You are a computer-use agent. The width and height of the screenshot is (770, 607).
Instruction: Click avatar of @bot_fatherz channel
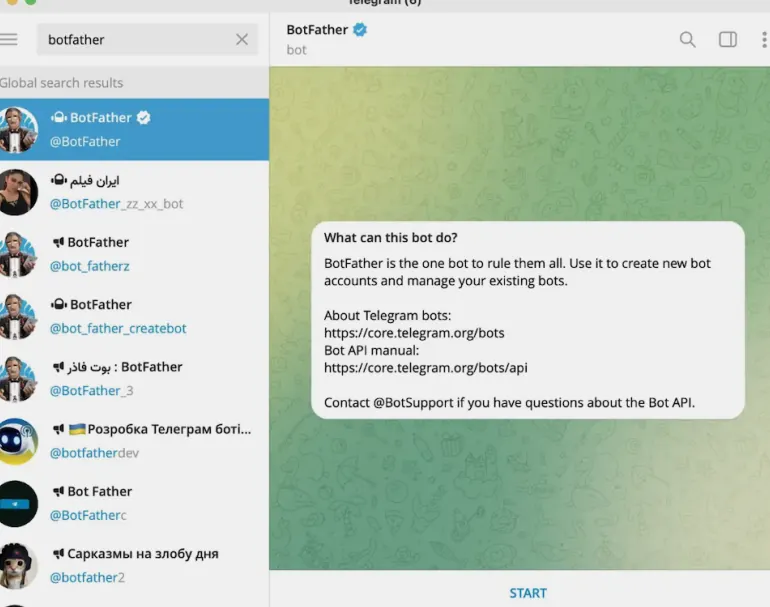coord(18,254)
